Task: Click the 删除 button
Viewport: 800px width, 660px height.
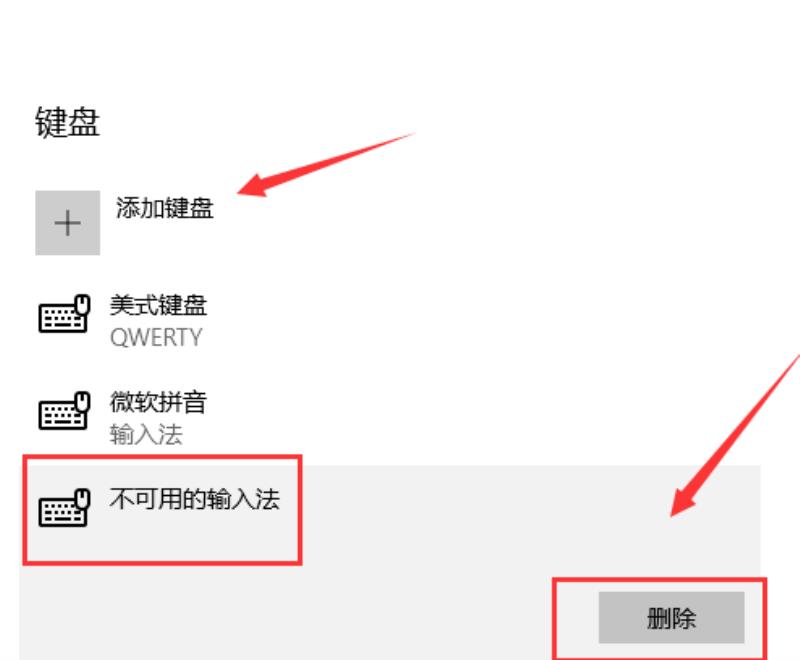Action: click(671, 618)
